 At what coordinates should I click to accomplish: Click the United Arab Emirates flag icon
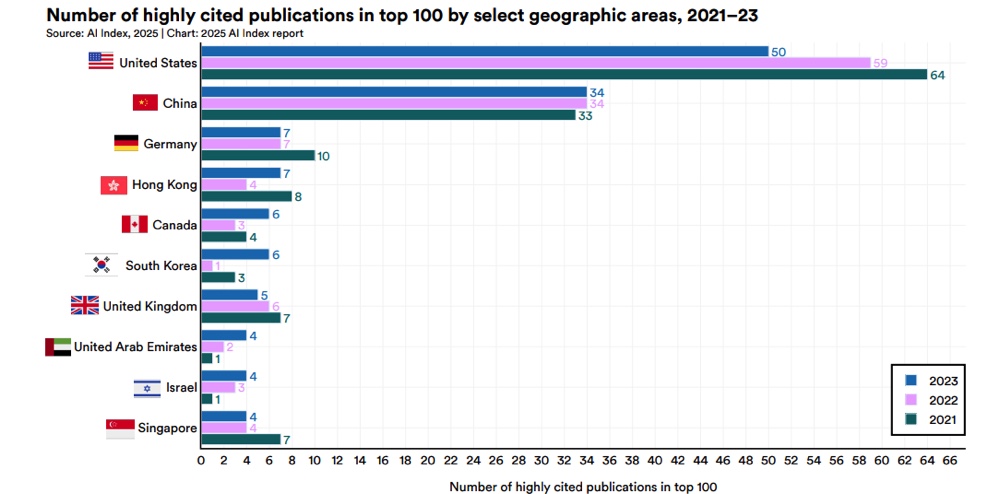tap(58, 347)
